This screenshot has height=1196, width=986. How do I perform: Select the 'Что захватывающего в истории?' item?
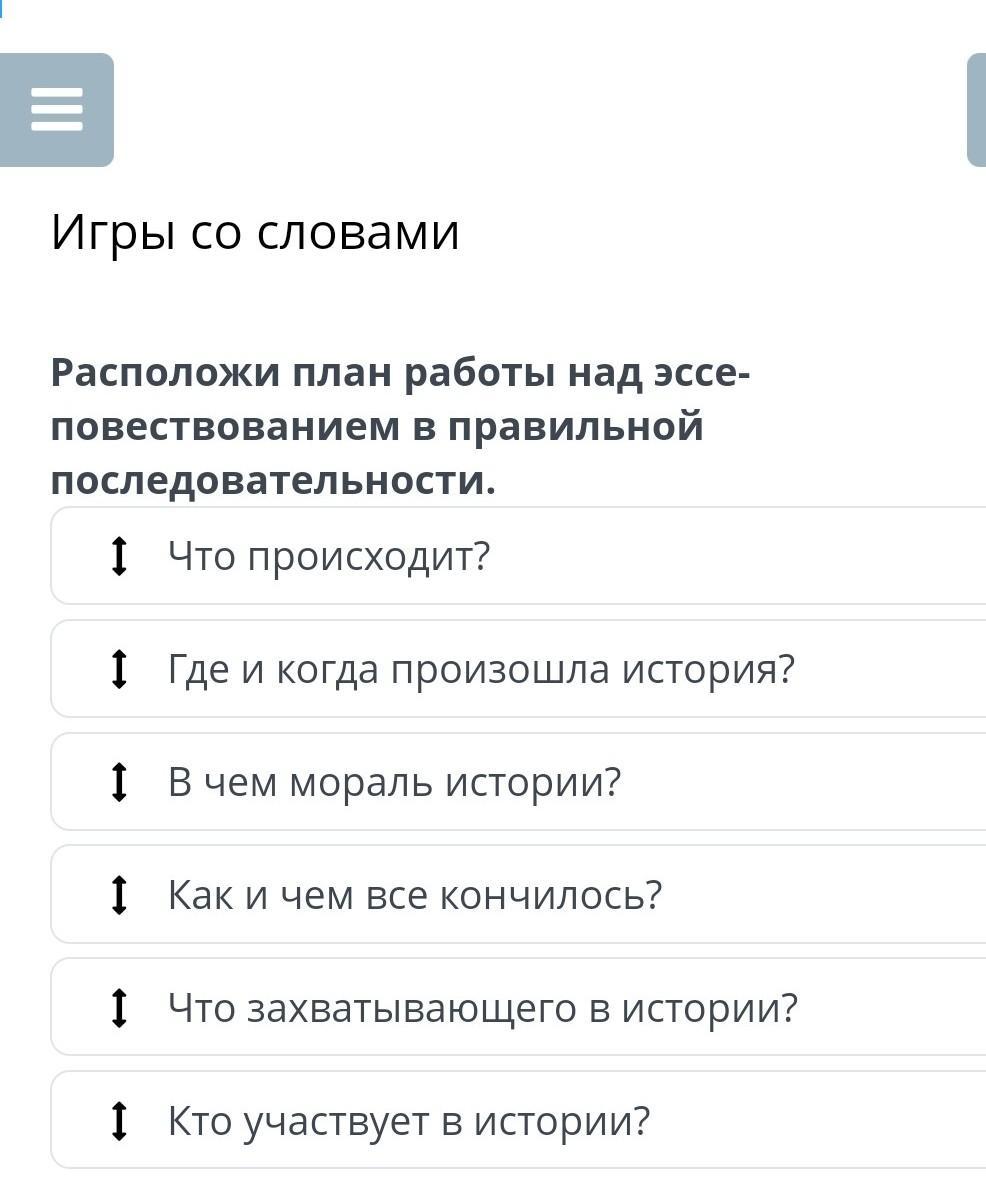click(519, 1008)
